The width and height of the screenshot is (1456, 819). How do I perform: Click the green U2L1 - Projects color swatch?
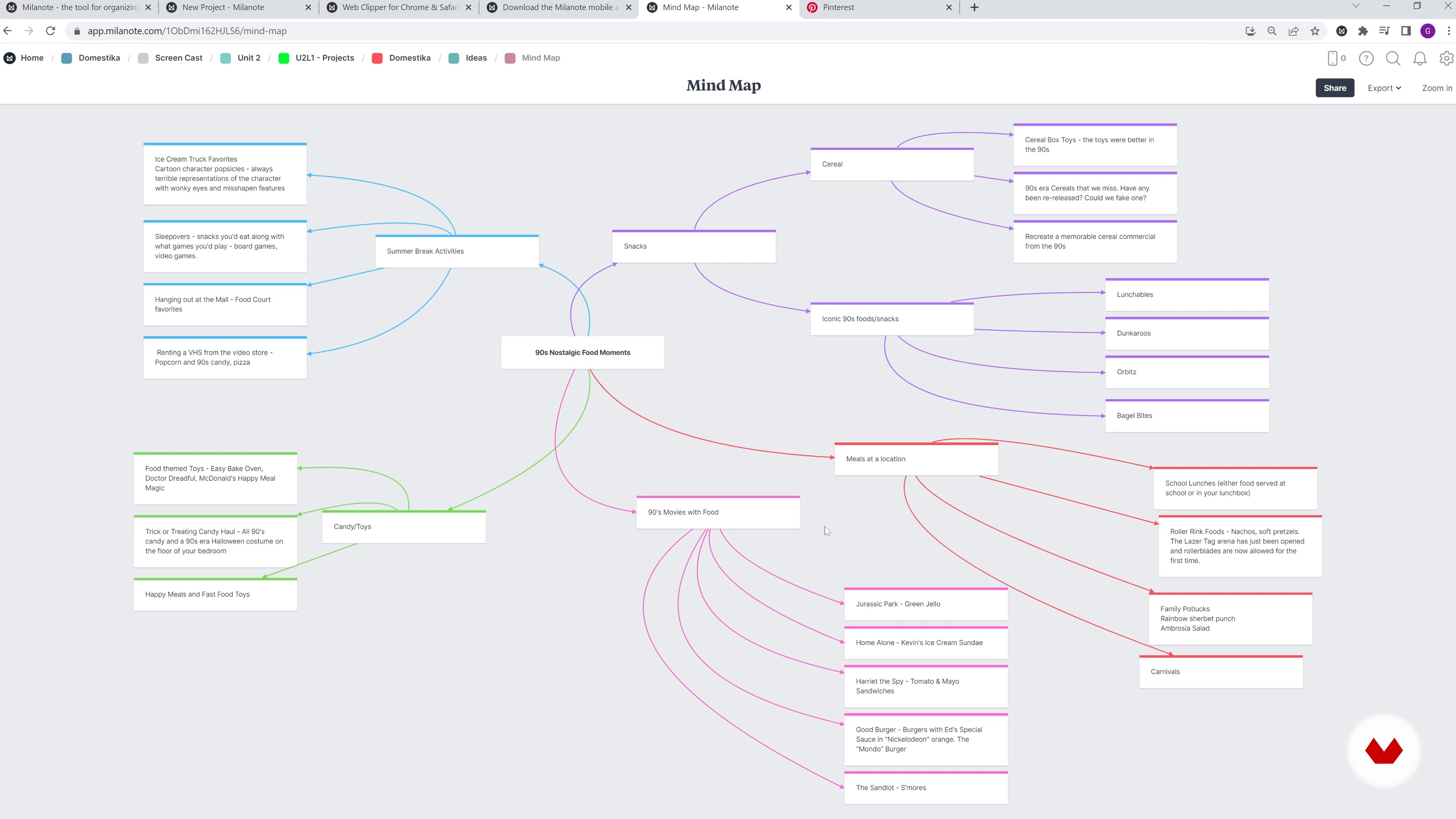click(x=284, y=58)
